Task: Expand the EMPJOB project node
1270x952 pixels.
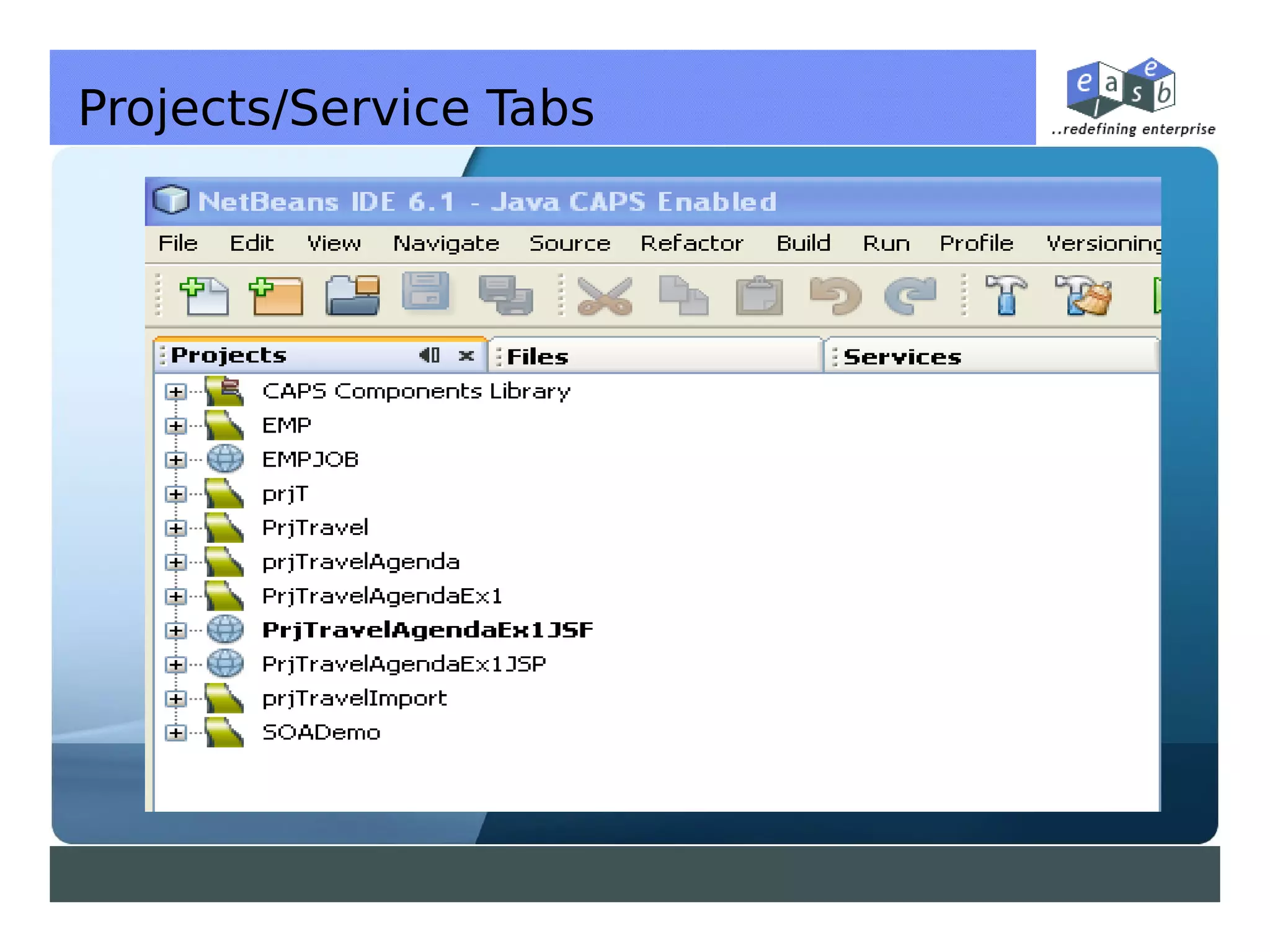Action: (x=176, y=460)
